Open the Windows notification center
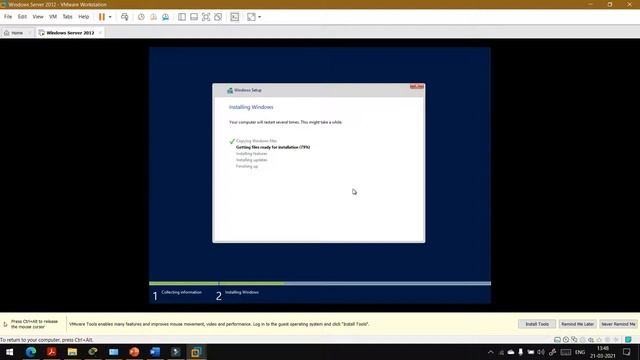 point(627,352)
